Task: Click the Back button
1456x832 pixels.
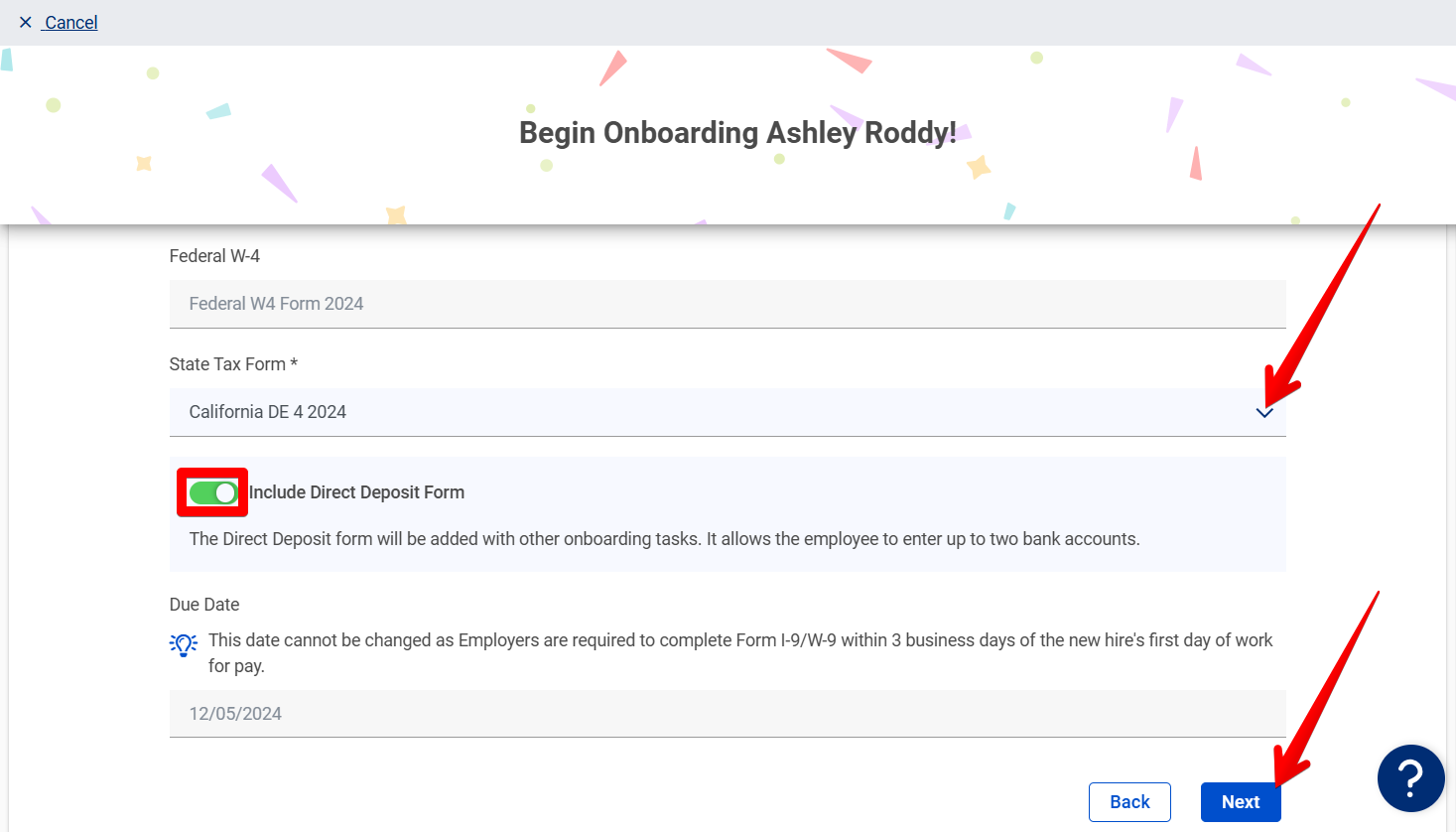Action: click(1129, 801)
